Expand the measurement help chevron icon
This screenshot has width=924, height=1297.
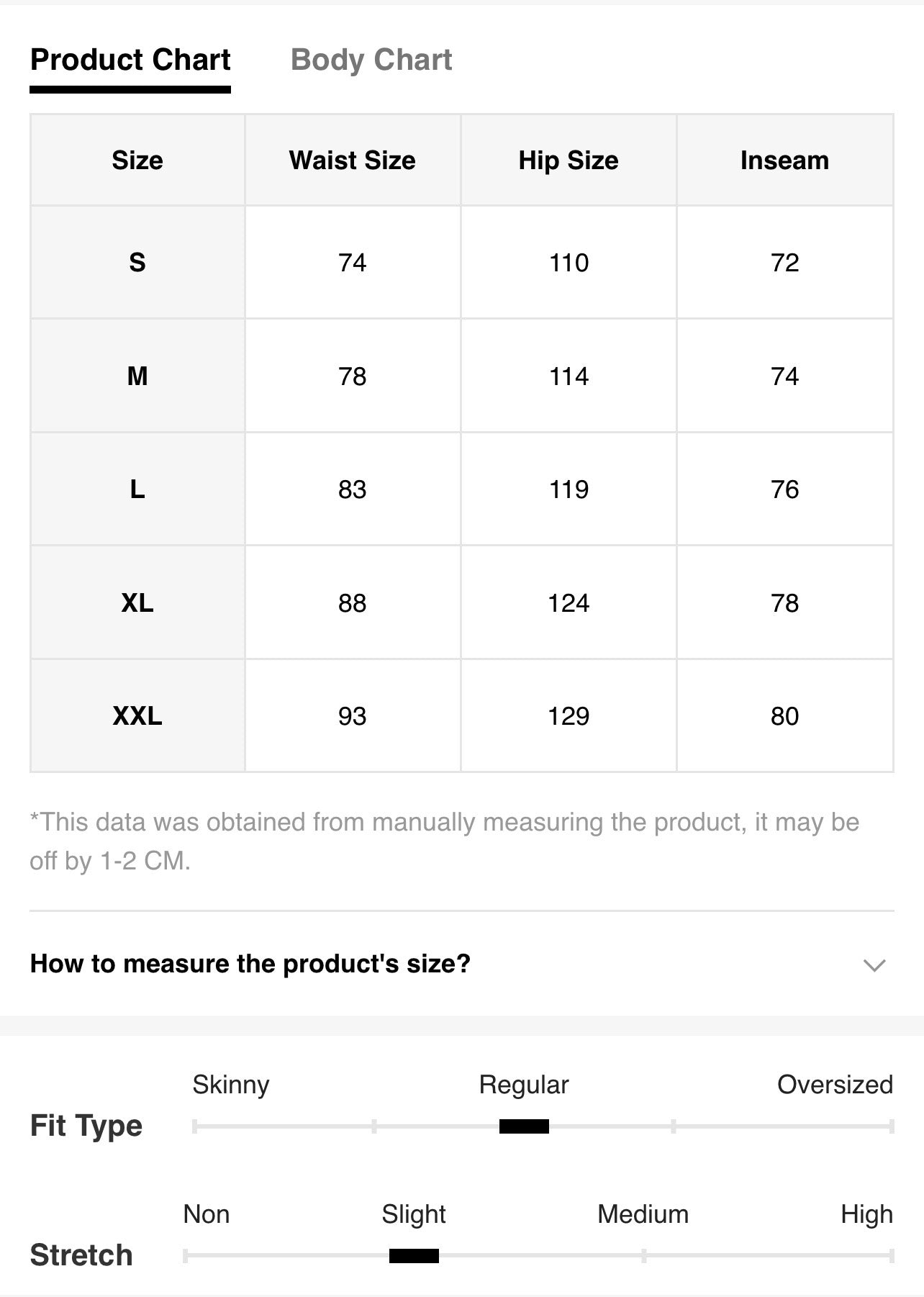(x=874, y=965)
